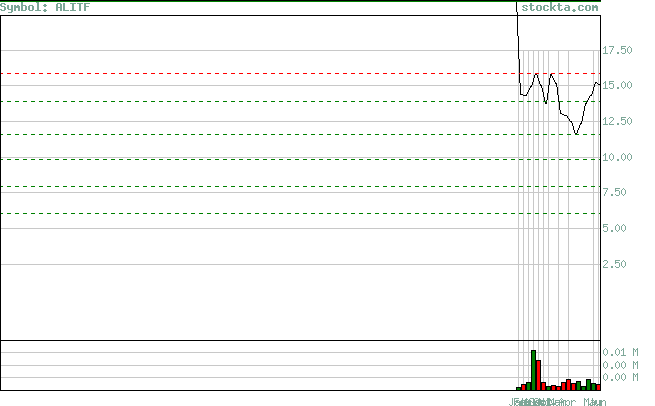This screenshot has height=406, width=655.
Task: Click the tallest red volume bar
Action: coord(538,375)
